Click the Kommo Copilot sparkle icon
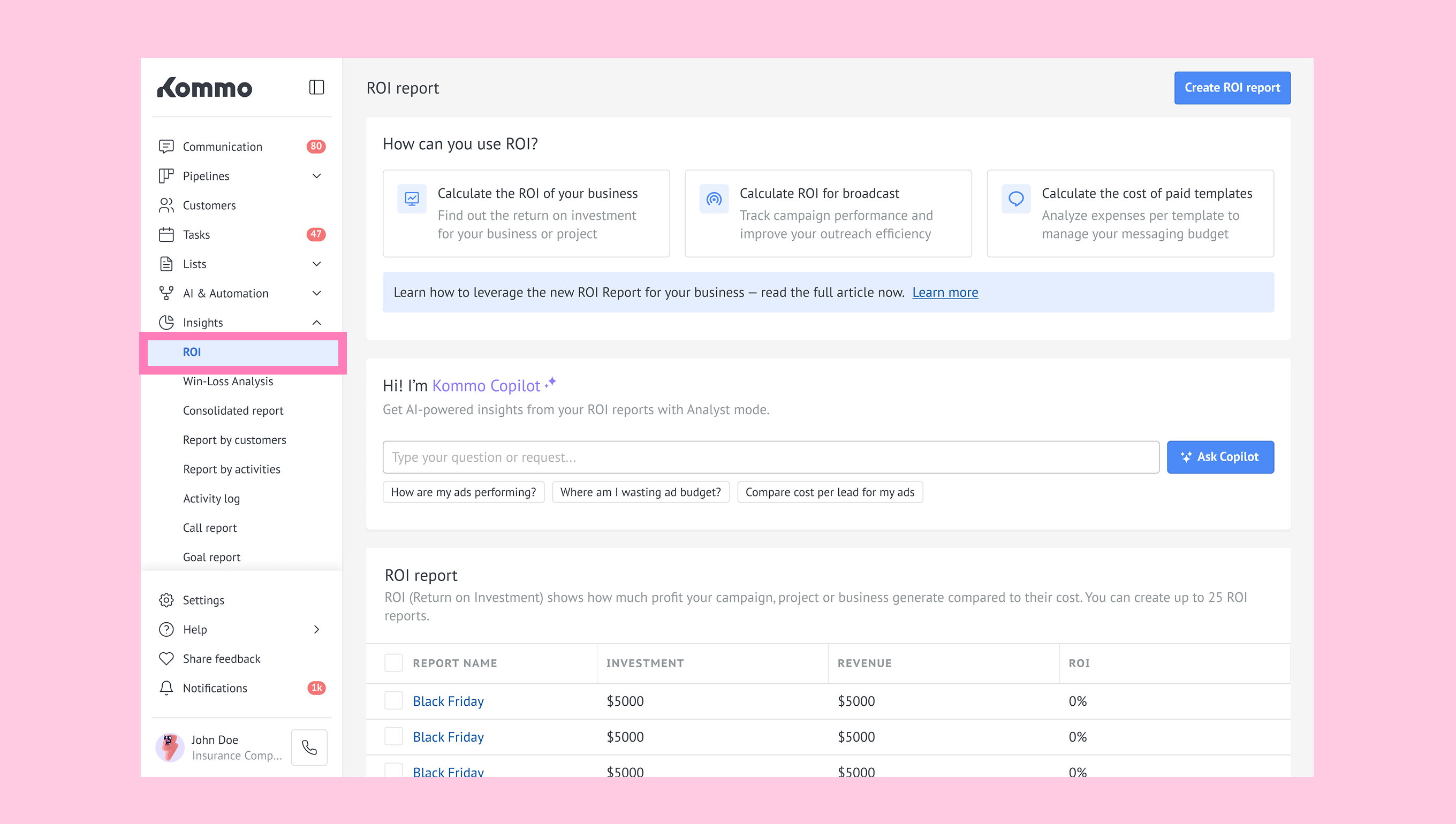The image size is (1456, 824). (x=551, y=383)
